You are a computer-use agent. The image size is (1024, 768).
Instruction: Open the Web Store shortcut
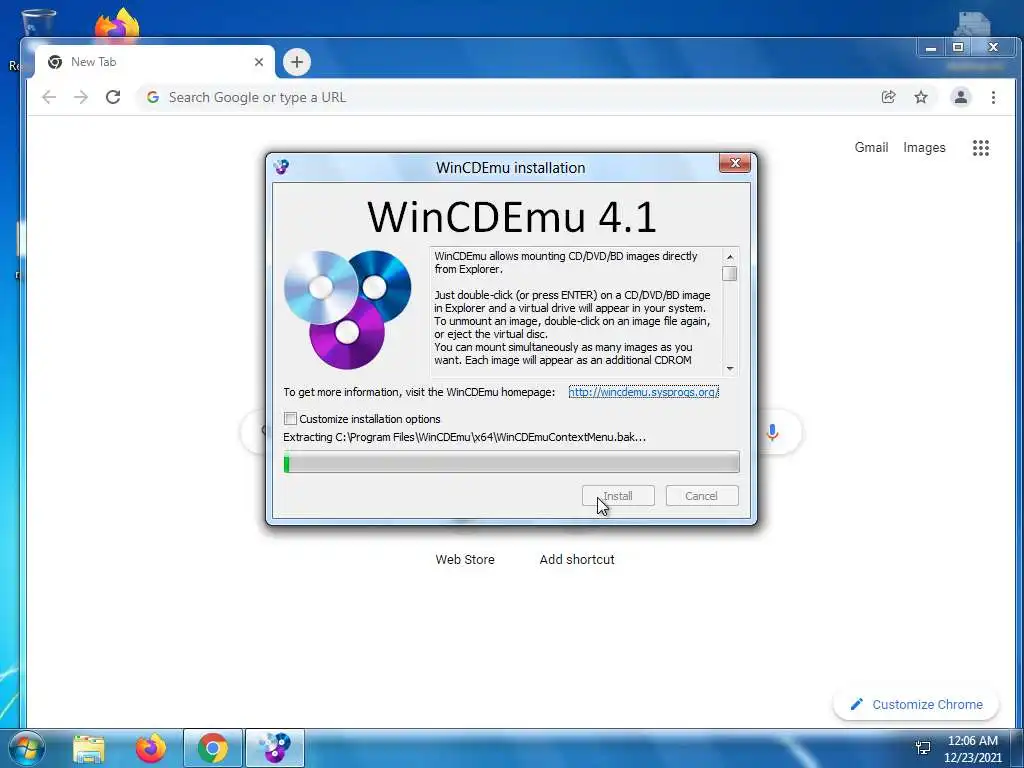[x=465, y=559]
